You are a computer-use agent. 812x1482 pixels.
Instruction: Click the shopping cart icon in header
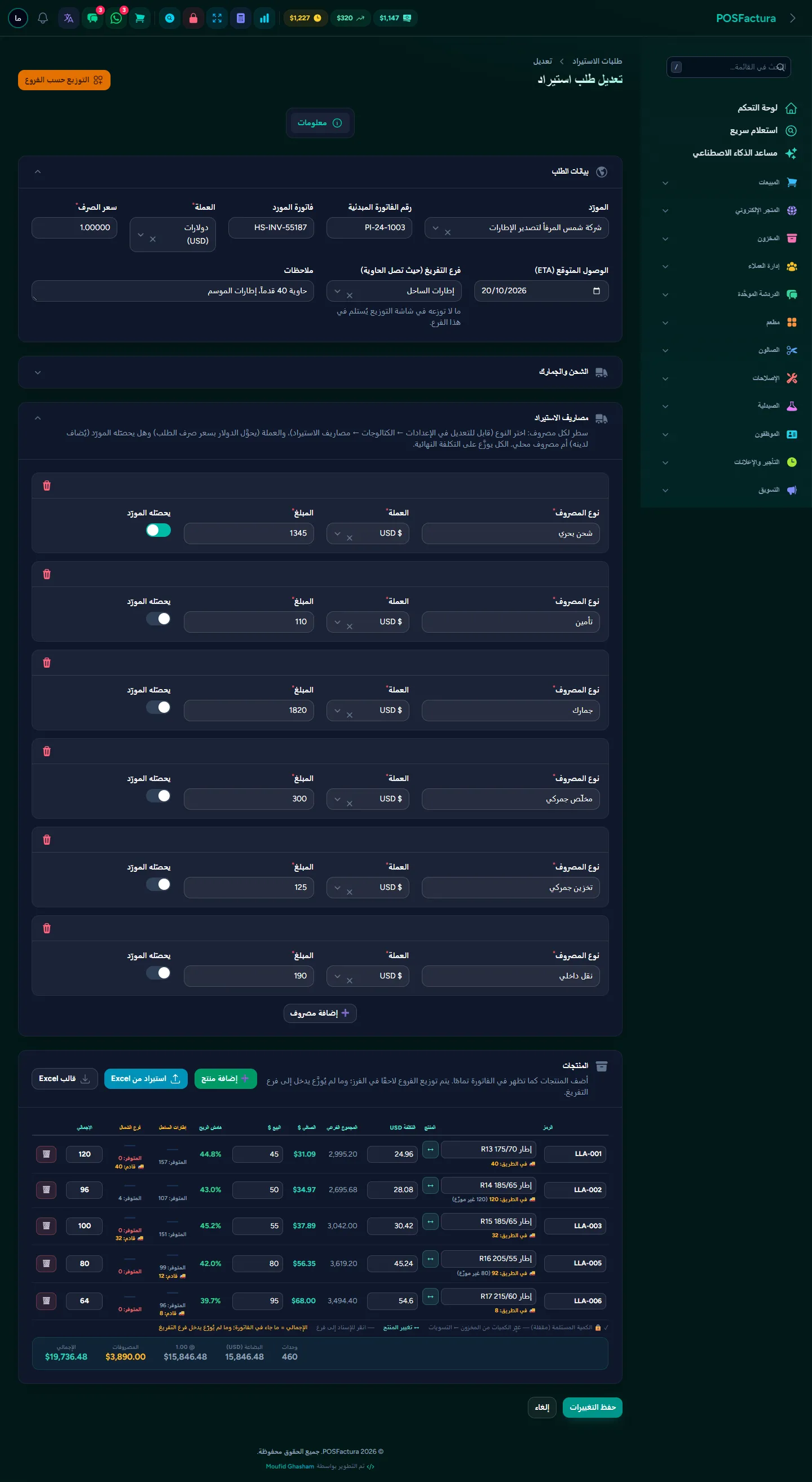140,18
